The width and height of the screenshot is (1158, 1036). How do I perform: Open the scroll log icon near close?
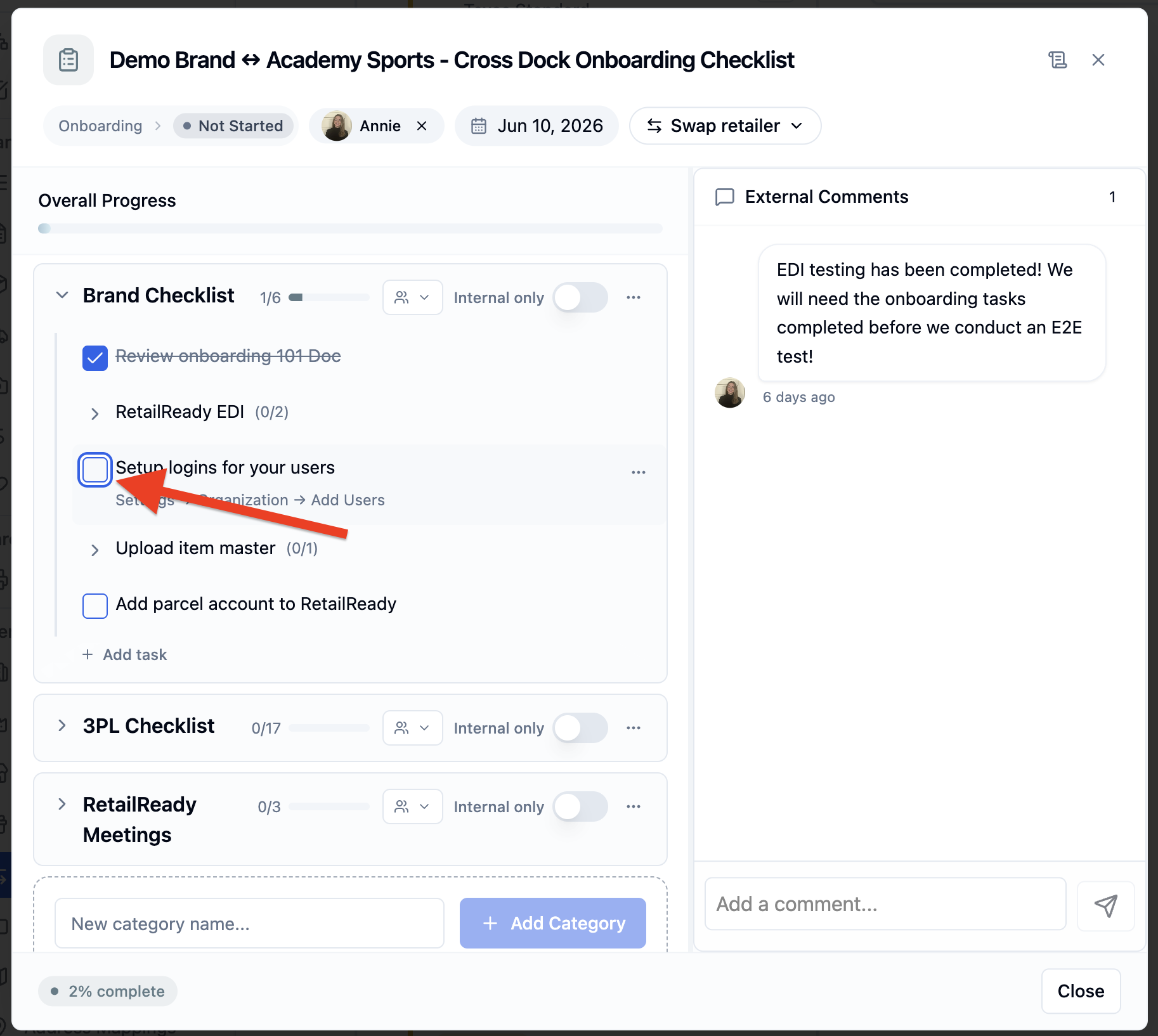click(x=1057, y=60)
